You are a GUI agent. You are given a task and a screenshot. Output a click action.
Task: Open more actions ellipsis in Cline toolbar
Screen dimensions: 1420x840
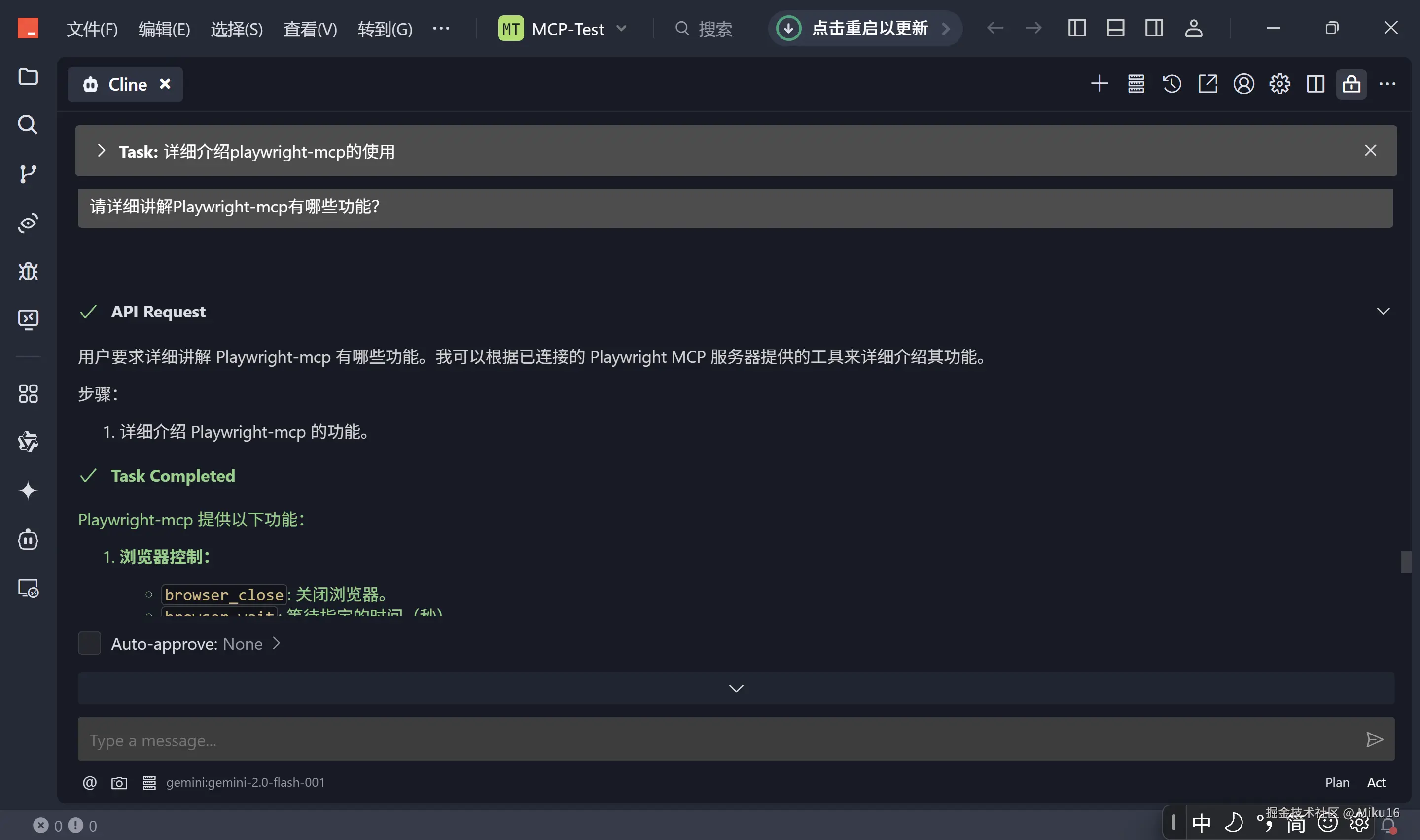coord(1387,84)
